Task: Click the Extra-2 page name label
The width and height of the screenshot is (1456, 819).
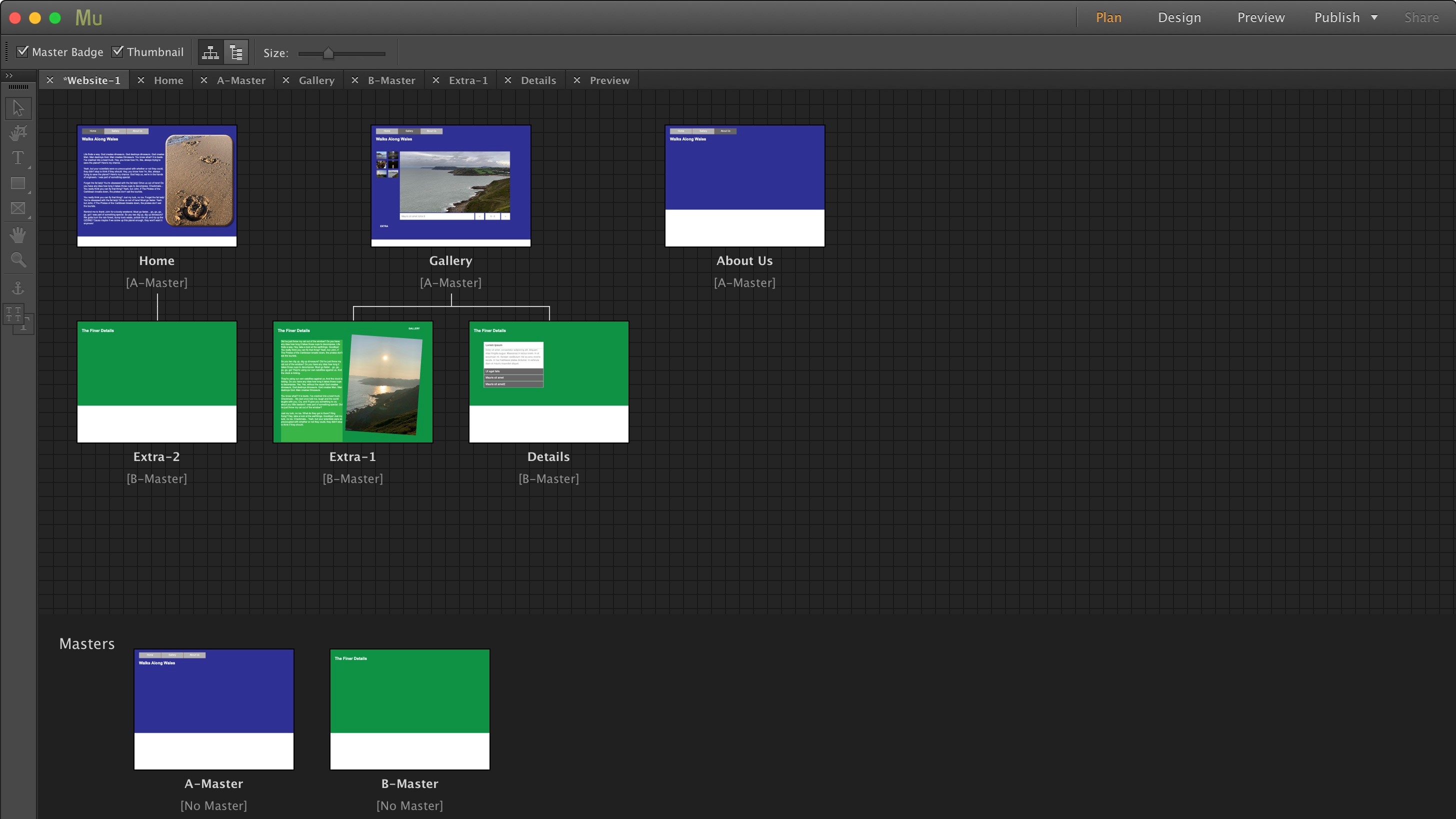Action: [156, 456]
